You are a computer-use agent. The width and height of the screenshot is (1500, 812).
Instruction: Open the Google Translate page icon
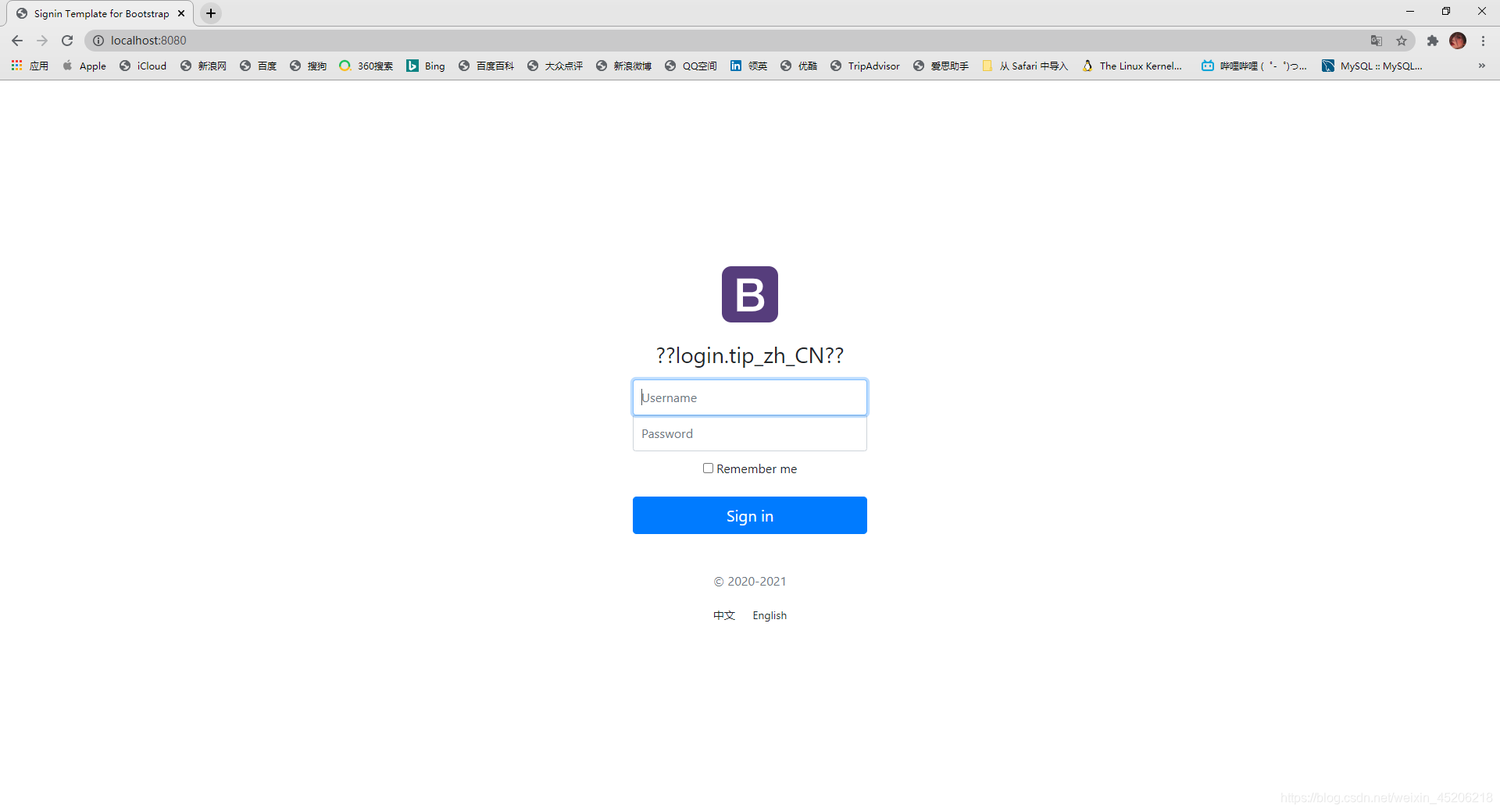[x=1377, y=41]
